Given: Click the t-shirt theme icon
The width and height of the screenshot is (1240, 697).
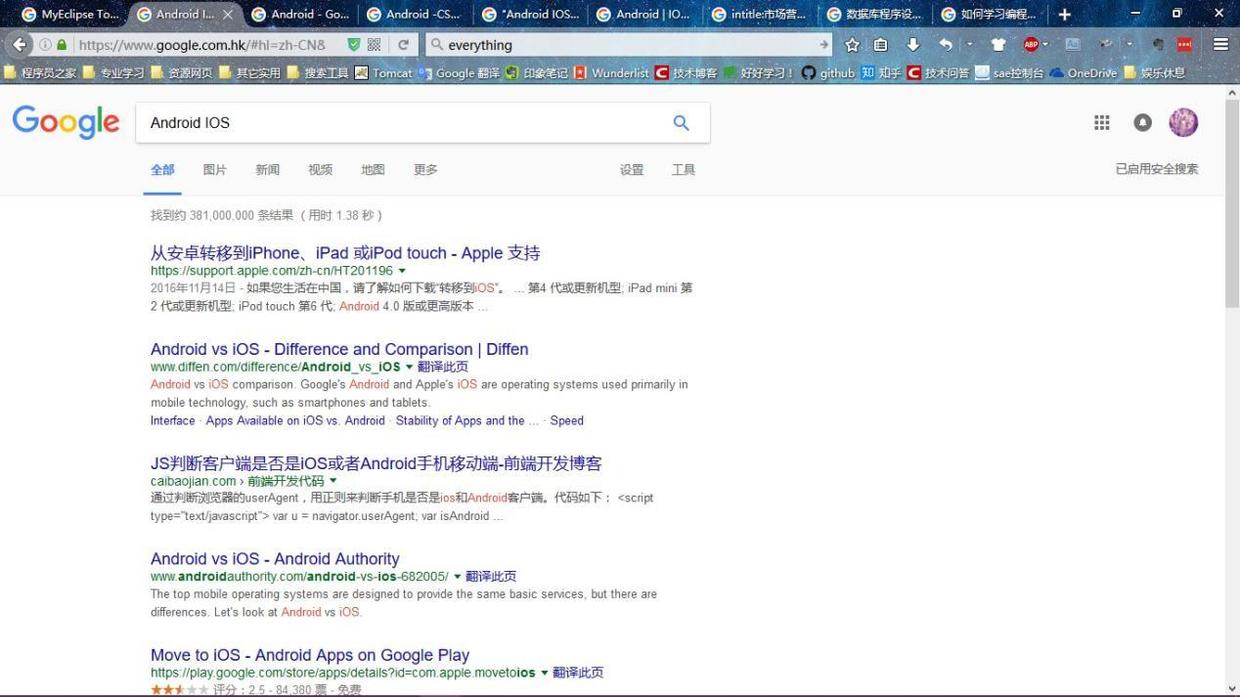Looking at the screenshot, I should tap(998, 44).
